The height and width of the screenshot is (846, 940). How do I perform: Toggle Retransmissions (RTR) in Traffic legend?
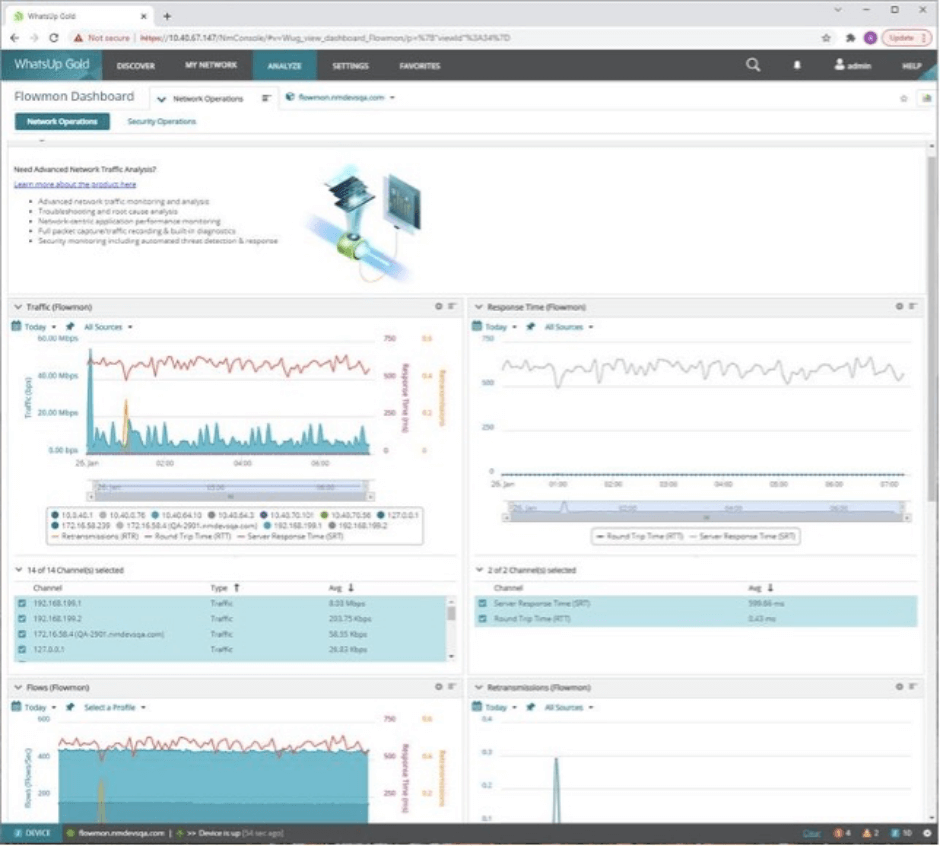(x=95, y=536)
